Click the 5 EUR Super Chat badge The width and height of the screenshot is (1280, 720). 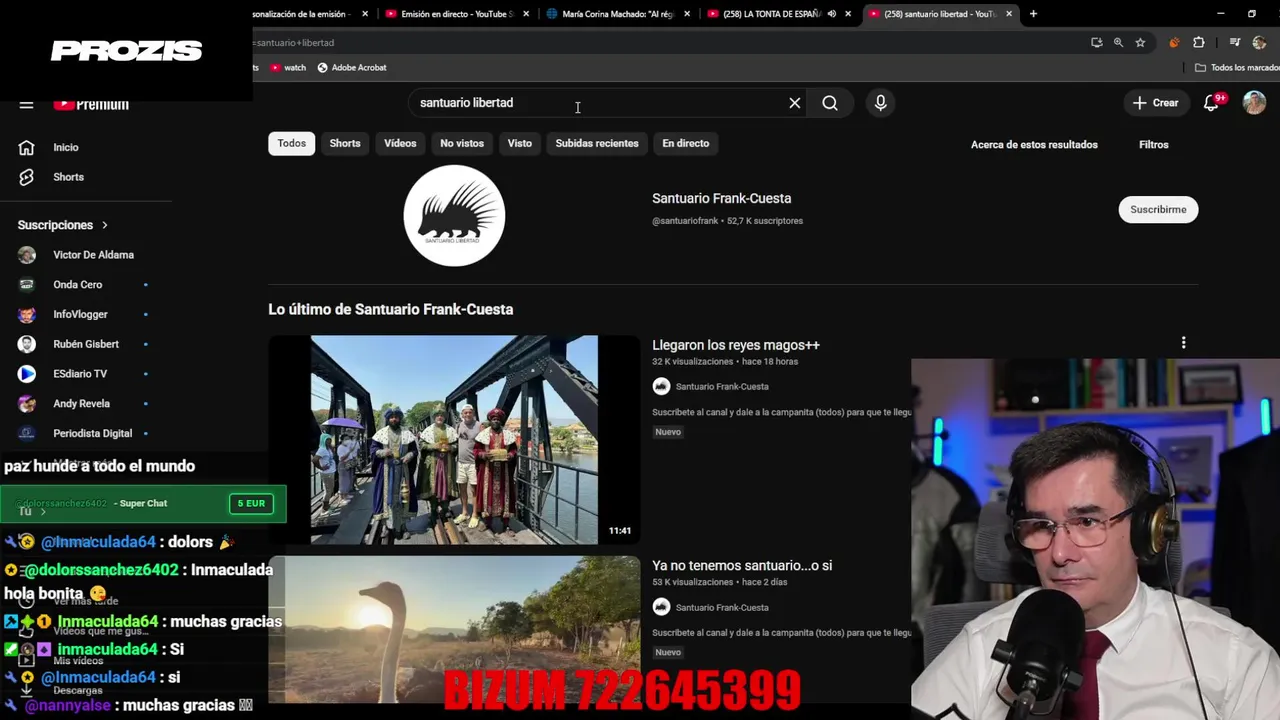(x=251, y=504)
